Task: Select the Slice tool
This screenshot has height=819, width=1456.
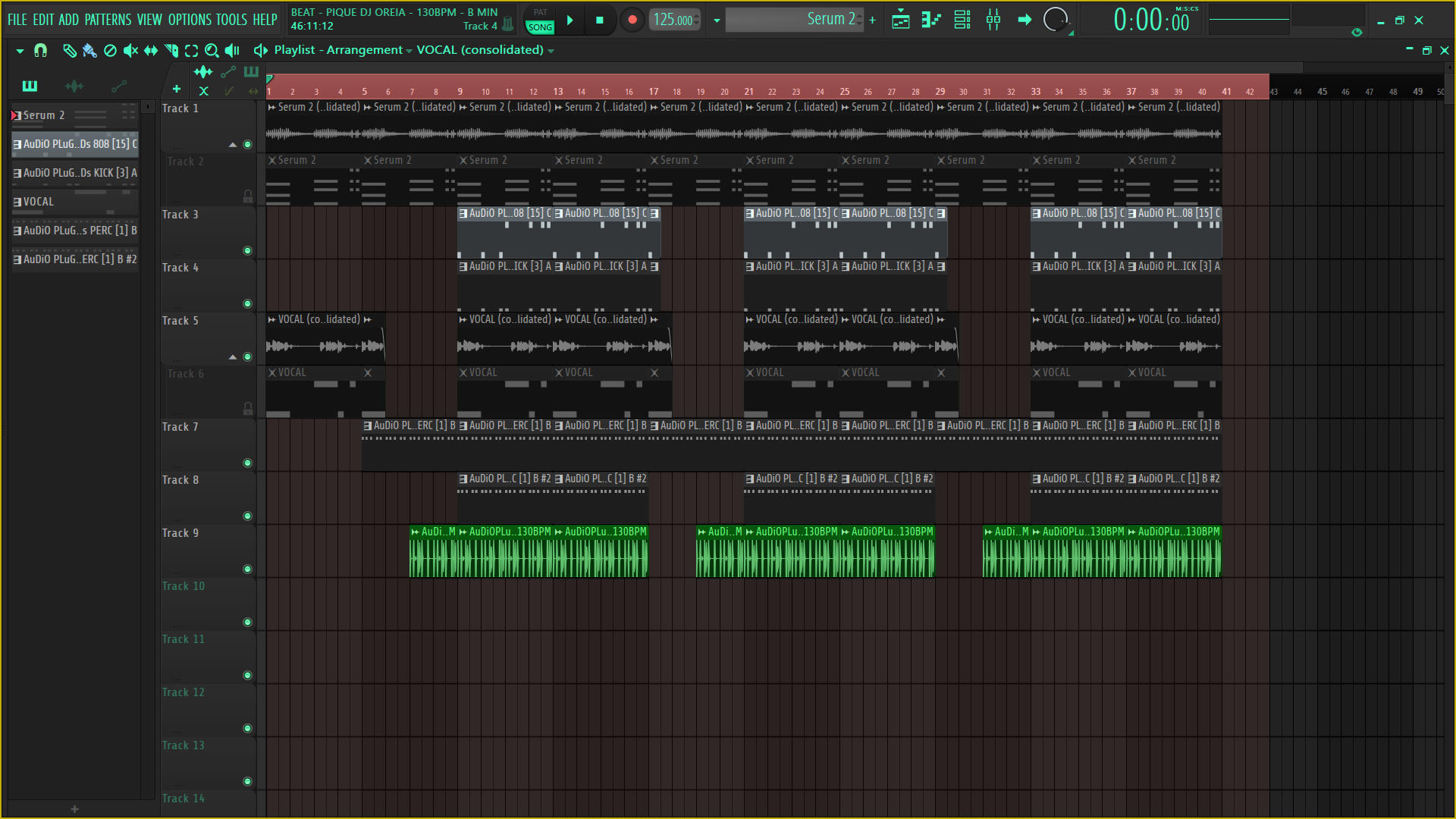Action: 171,51
